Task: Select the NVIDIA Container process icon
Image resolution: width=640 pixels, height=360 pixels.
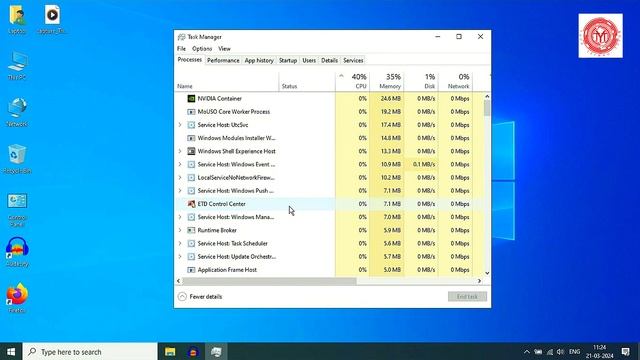Action: (191, 98)
